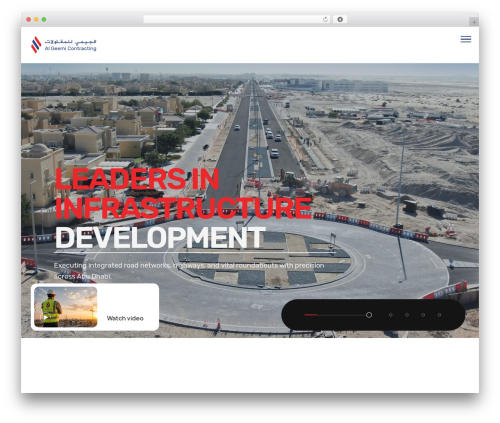Reload the page with the refresh icon
This screenshot has height=423, width=500.
click(x=325, y=20)
